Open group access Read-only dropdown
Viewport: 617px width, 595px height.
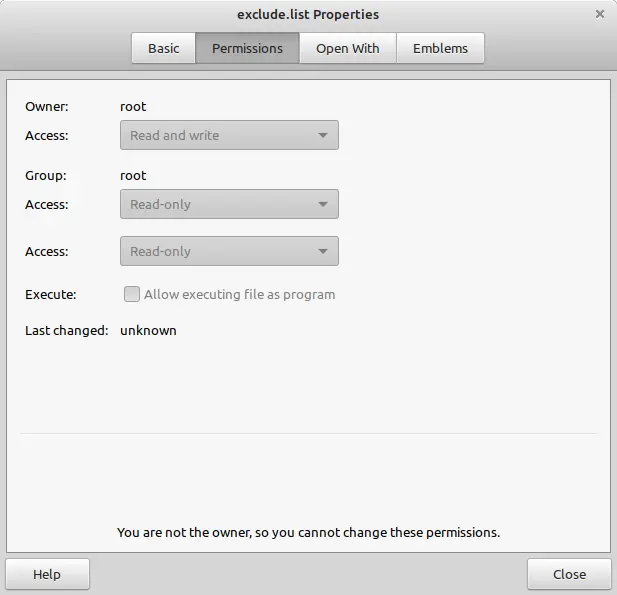pos(229,204)
